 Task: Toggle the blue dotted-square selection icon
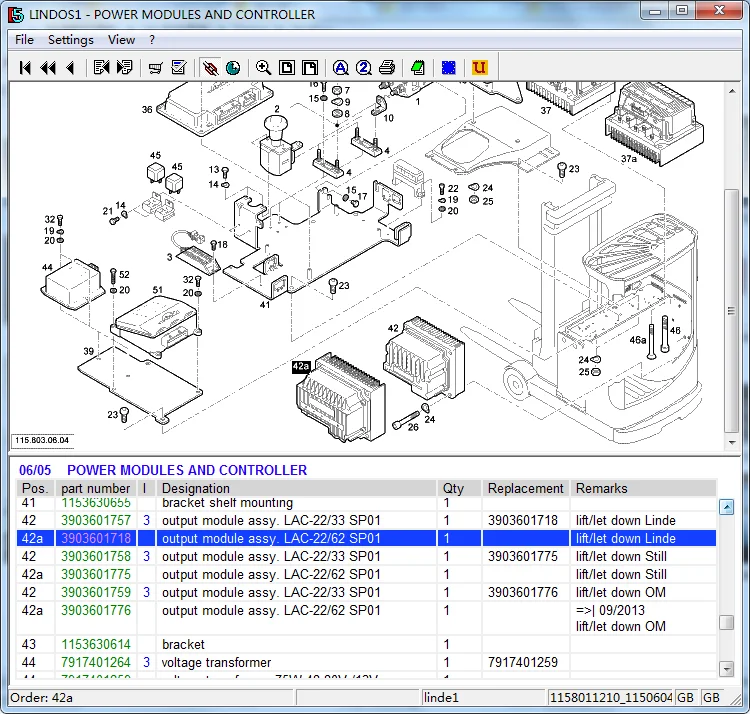click(x=449, y=68)
